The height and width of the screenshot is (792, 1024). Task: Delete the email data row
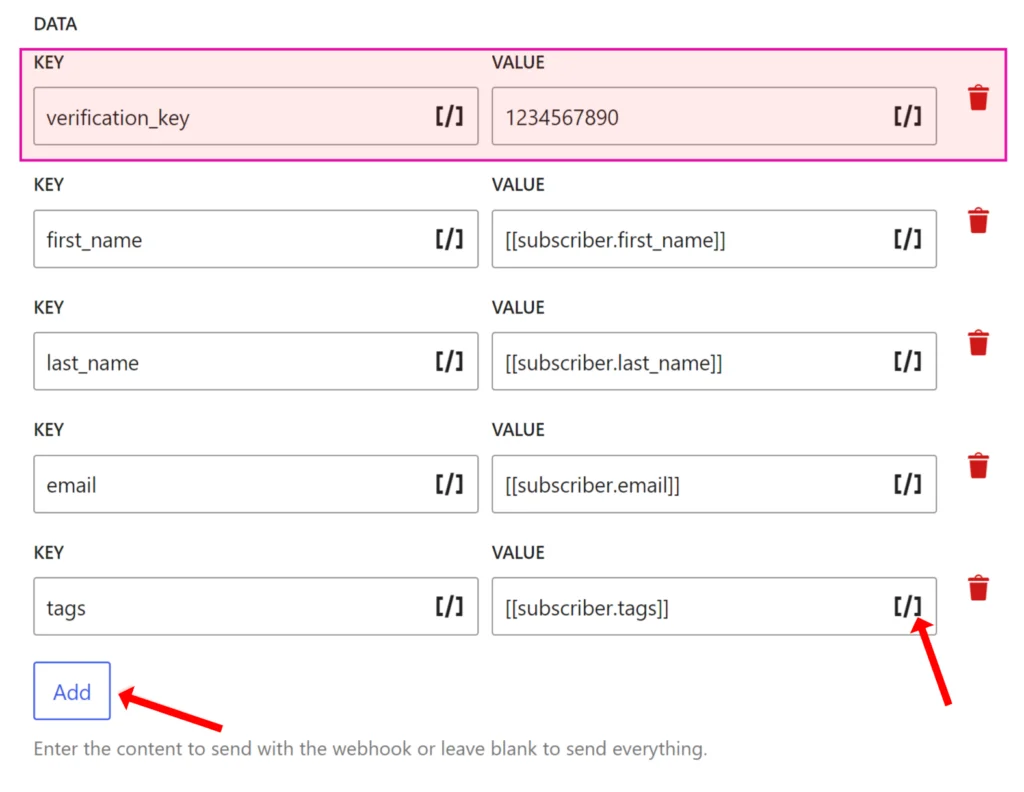click(978, 466)
